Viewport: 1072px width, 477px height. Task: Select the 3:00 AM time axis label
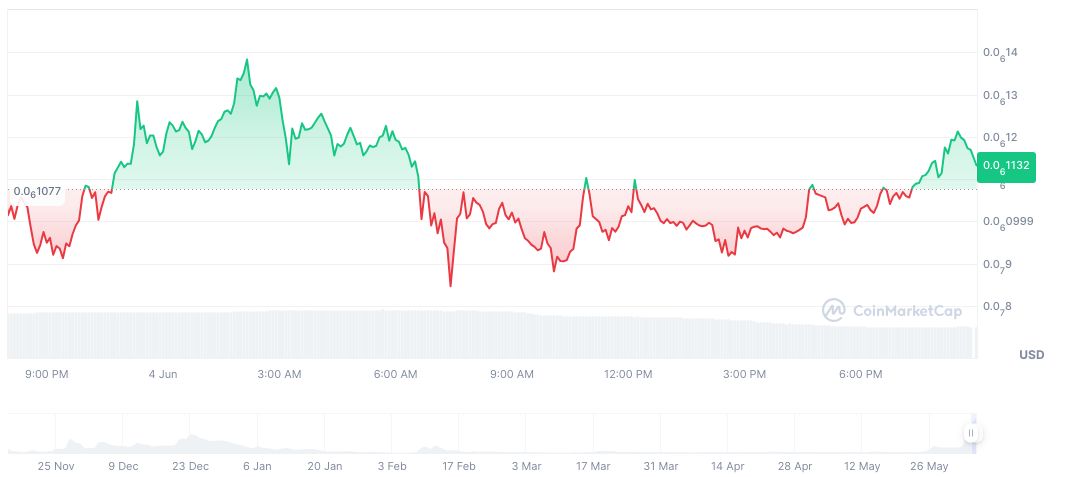[x=279, y=375]
